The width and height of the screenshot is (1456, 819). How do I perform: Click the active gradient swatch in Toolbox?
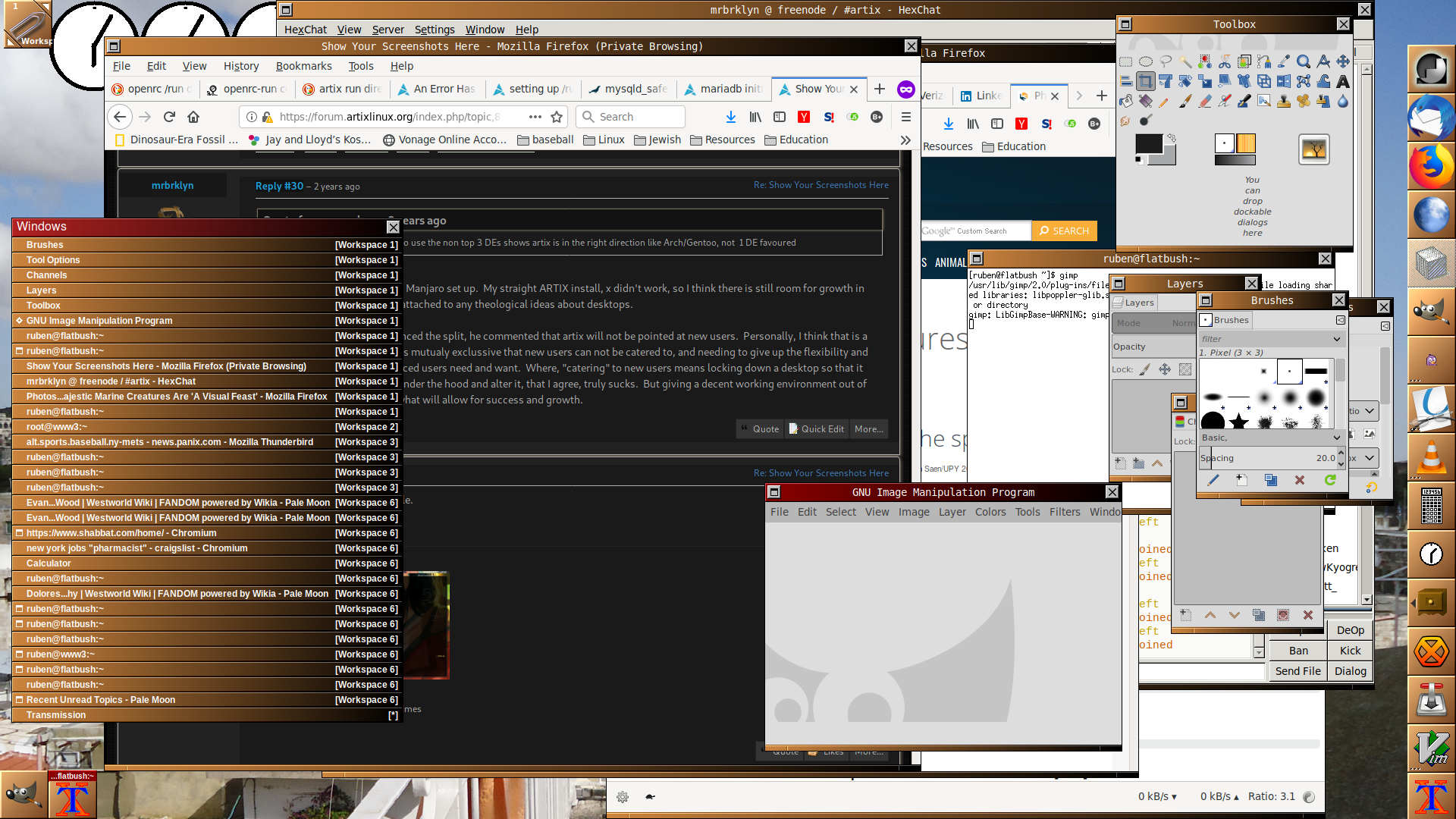(x=1235, y=160)
